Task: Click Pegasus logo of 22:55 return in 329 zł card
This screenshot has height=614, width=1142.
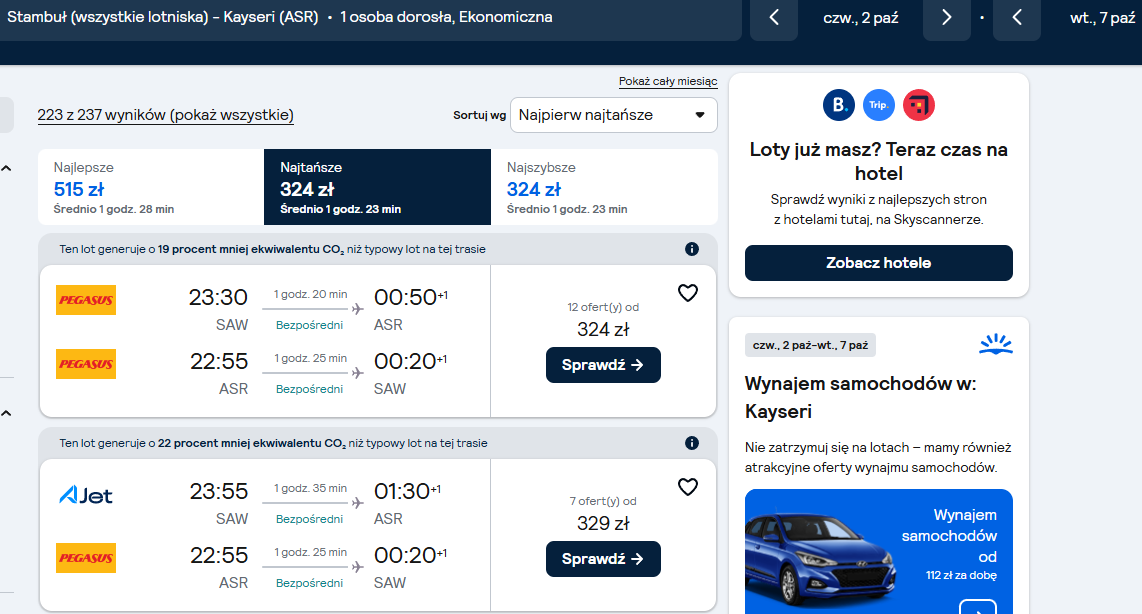Action: click(86, 558)
